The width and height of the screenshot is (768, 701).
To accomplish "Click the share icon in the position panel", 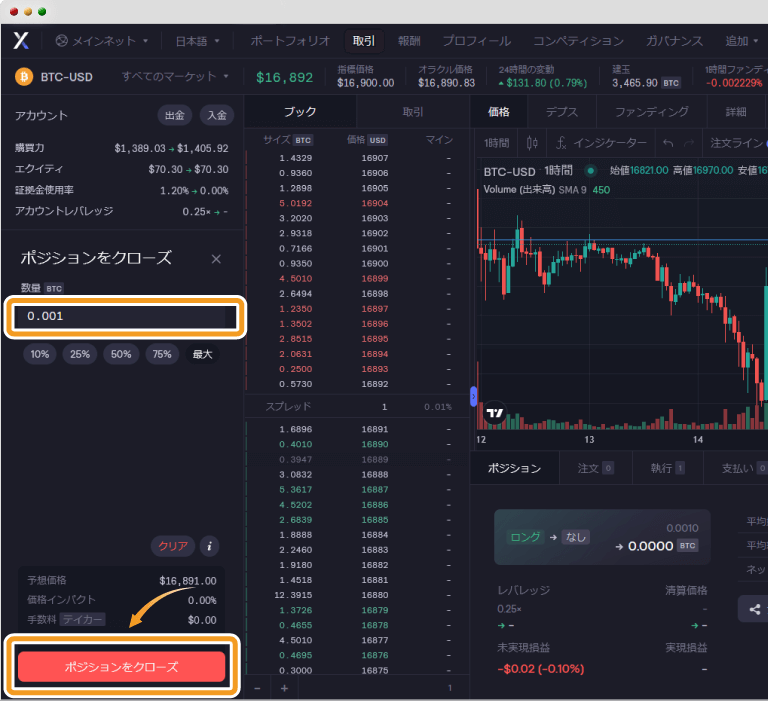I will click(755, 609).
